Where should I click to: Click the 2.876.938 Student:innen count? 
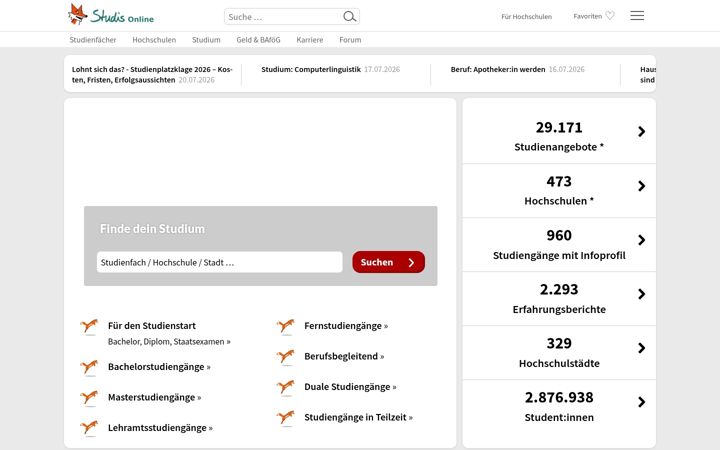tap(559, 397)
